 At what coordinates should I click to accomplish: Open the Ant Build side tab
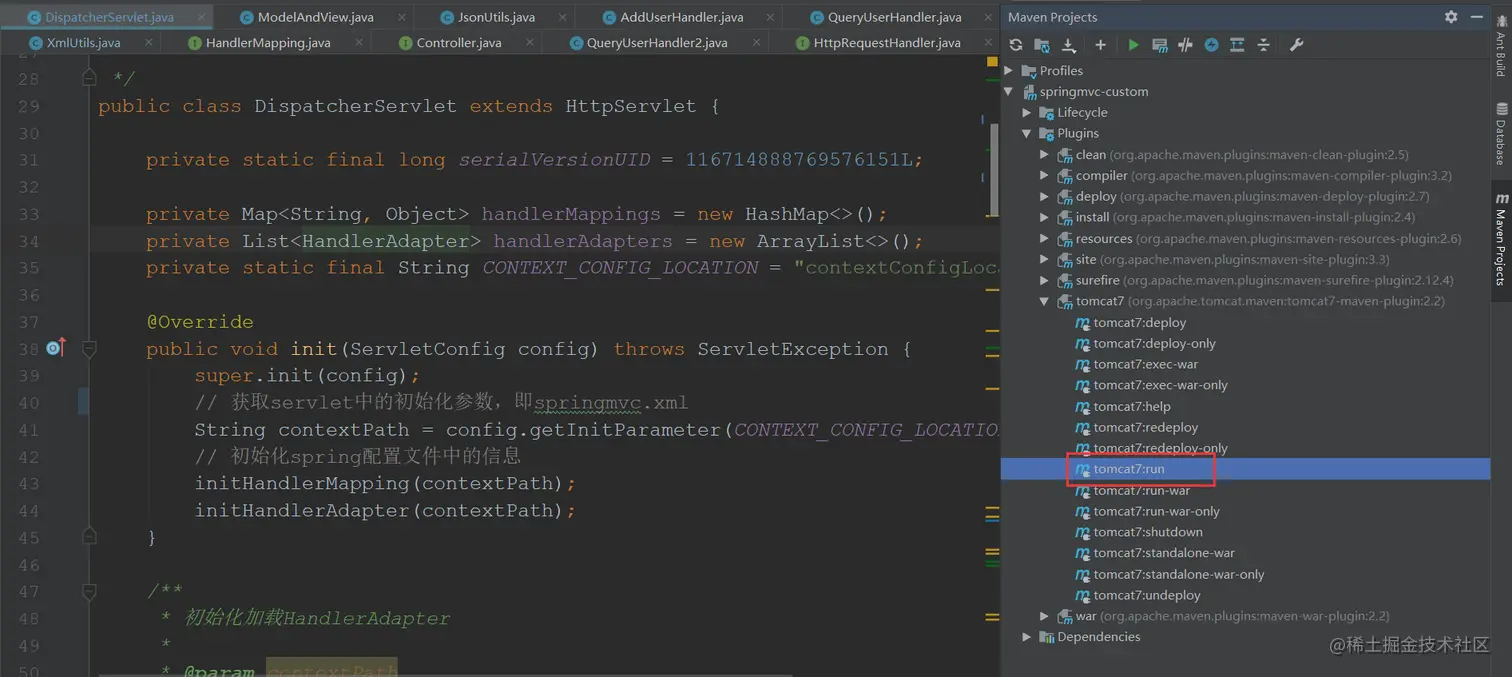click(1501, 45)
